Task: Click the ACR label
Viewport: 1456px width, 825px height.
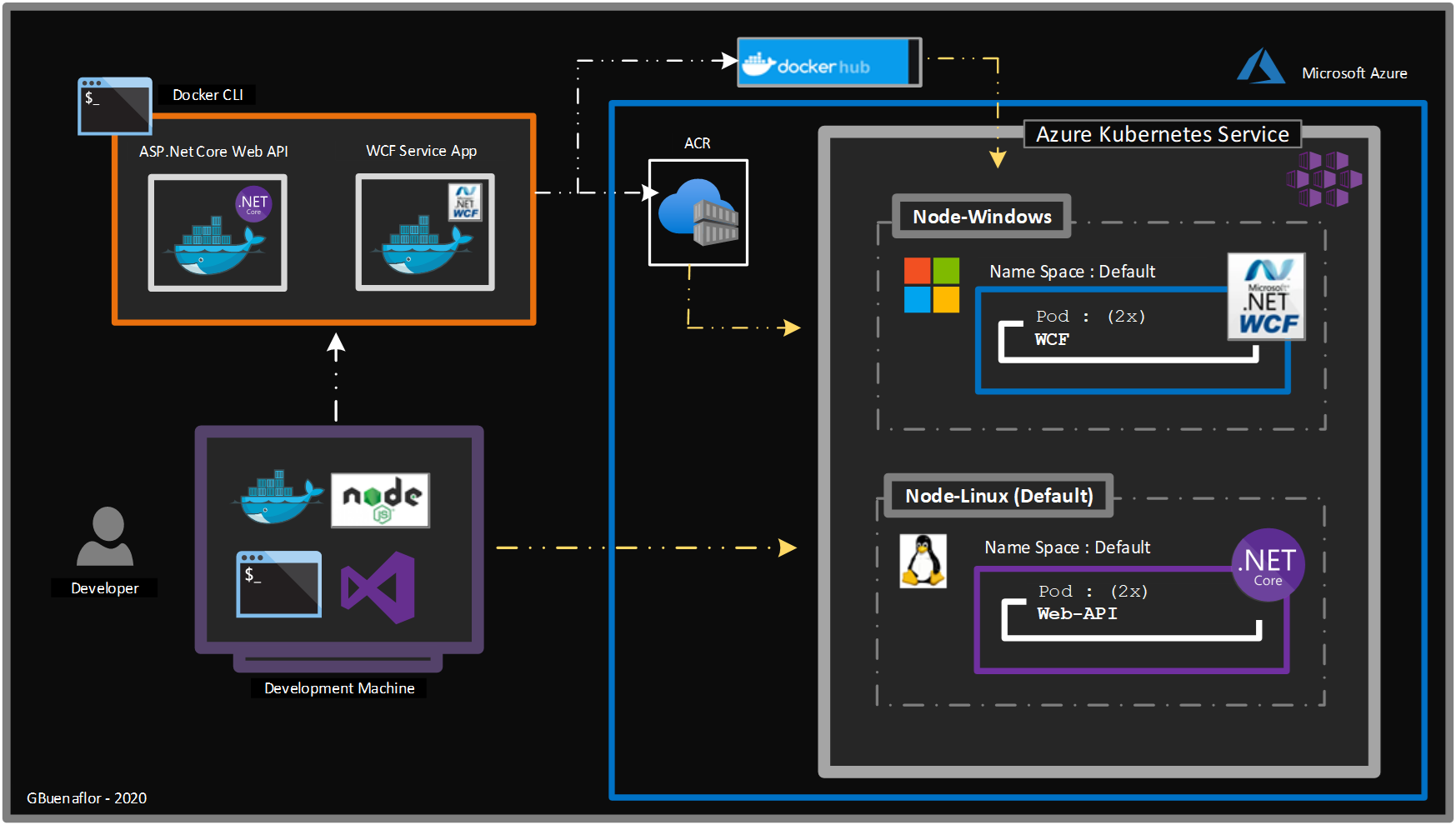Action: tap(698, 143)
